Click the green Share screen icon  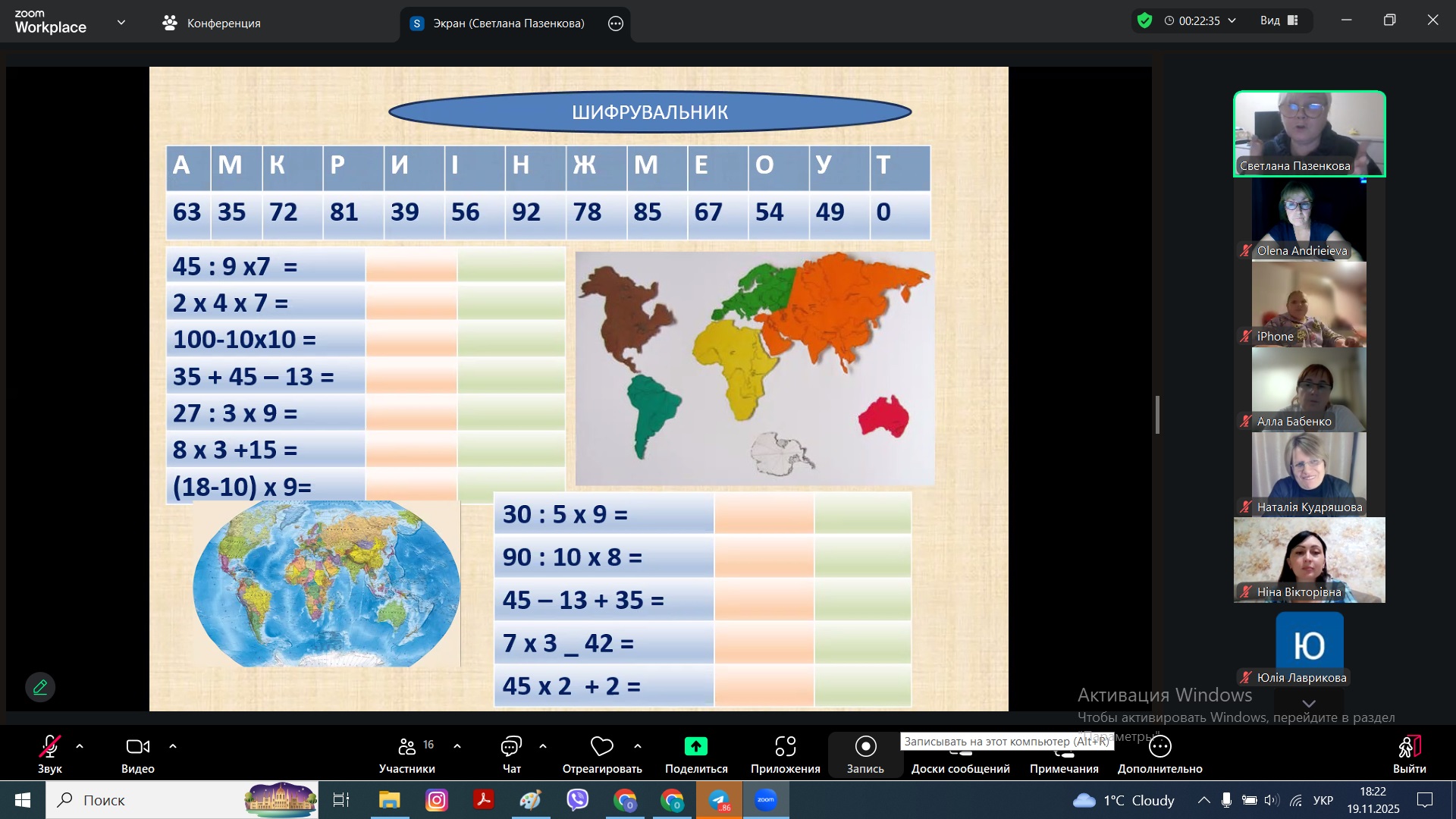pyautogui.click(x=695, y=747)
